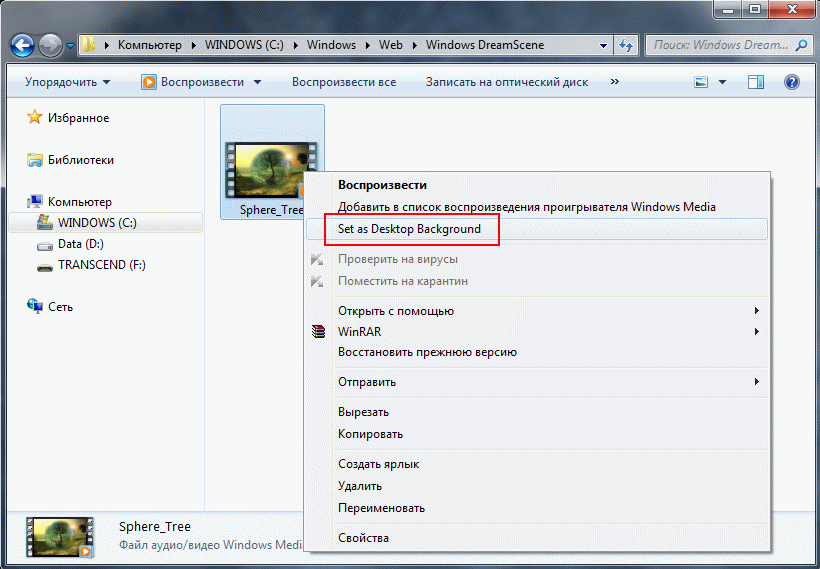The height and width of the screenshot is (569, 820).
Task: Select the Data (D:) drive in sidebar
Action: (81, 244)
